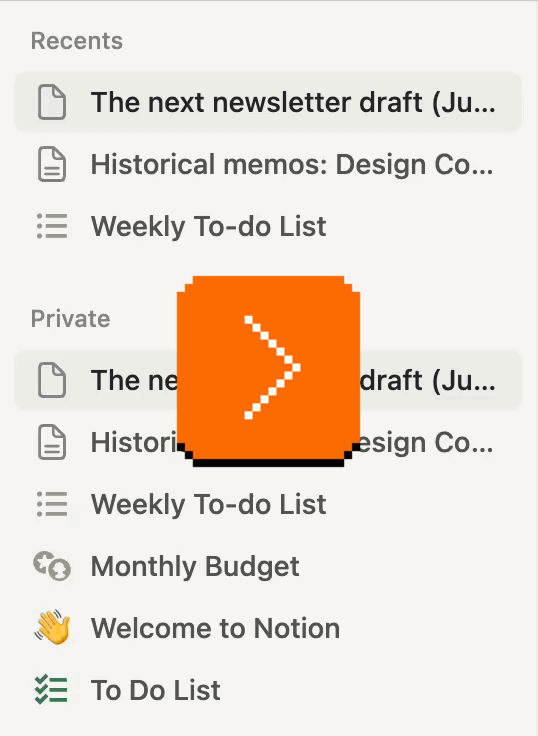Image resolution: width=538 pixels, height=736 pixels.
Task: Click the orange right-chevron button
Action: (x=269, y=371)
